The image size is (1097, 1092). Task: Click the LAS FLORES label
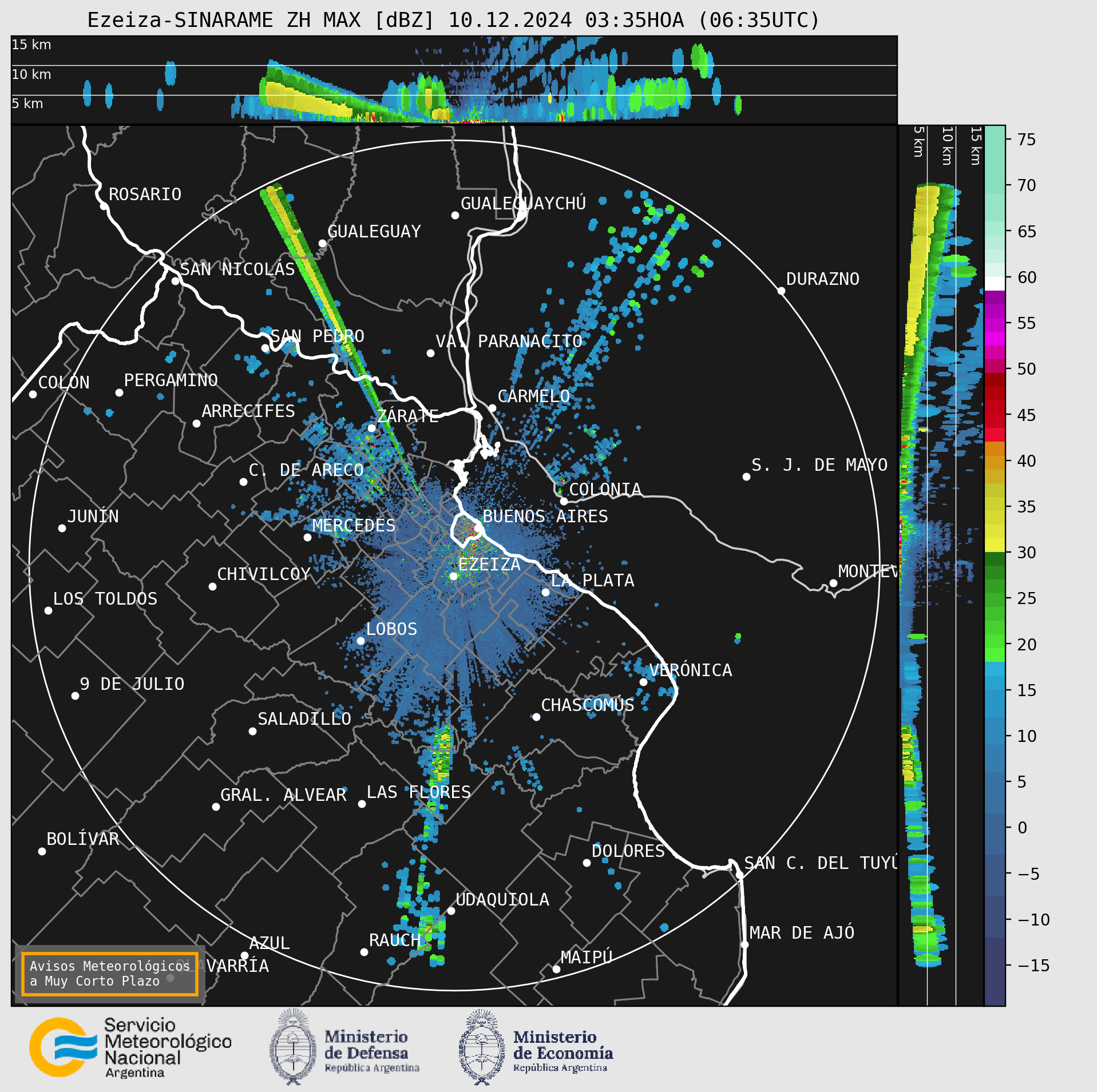coord(418,792)
